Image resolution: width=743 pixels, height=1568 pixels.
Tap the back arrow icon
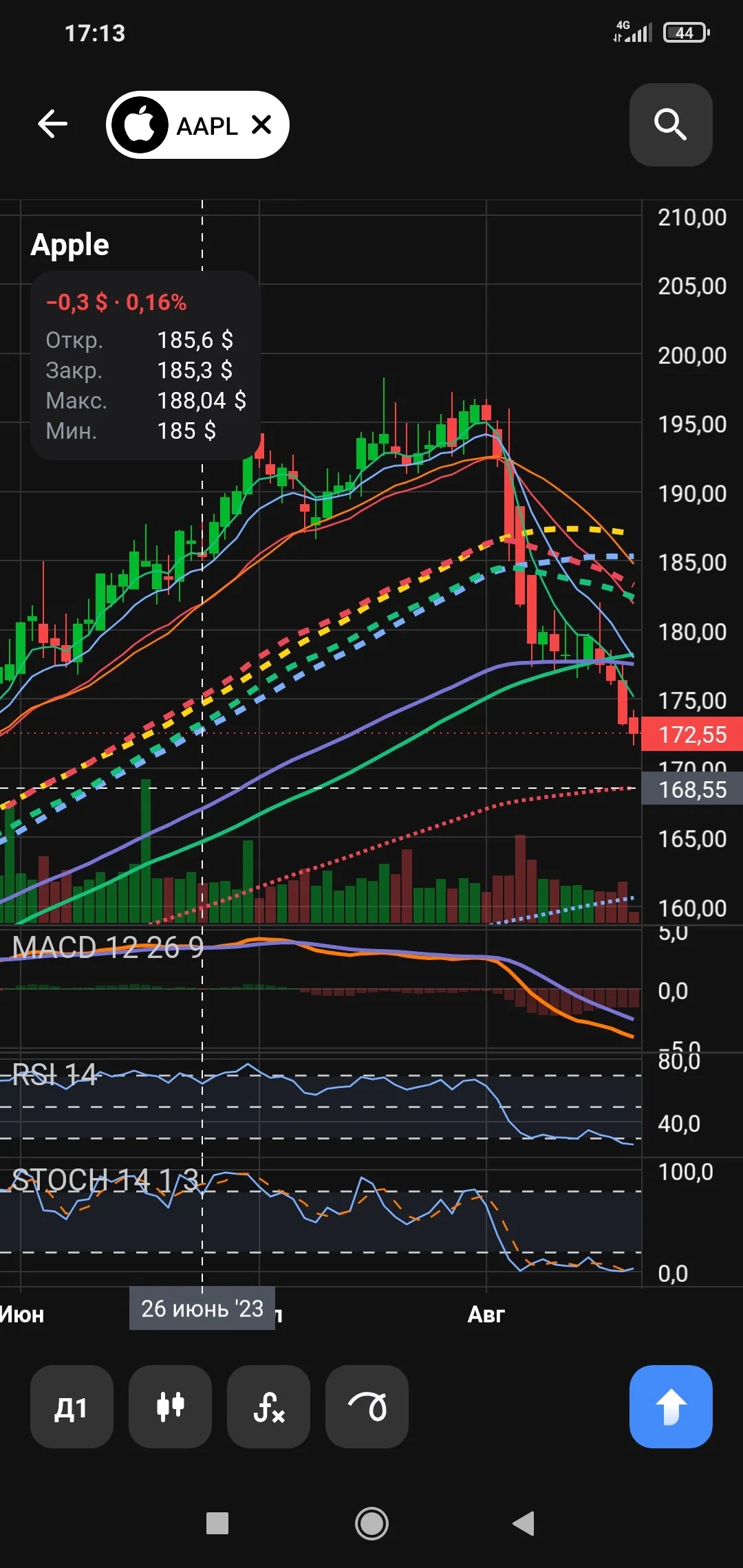(52, 124)
